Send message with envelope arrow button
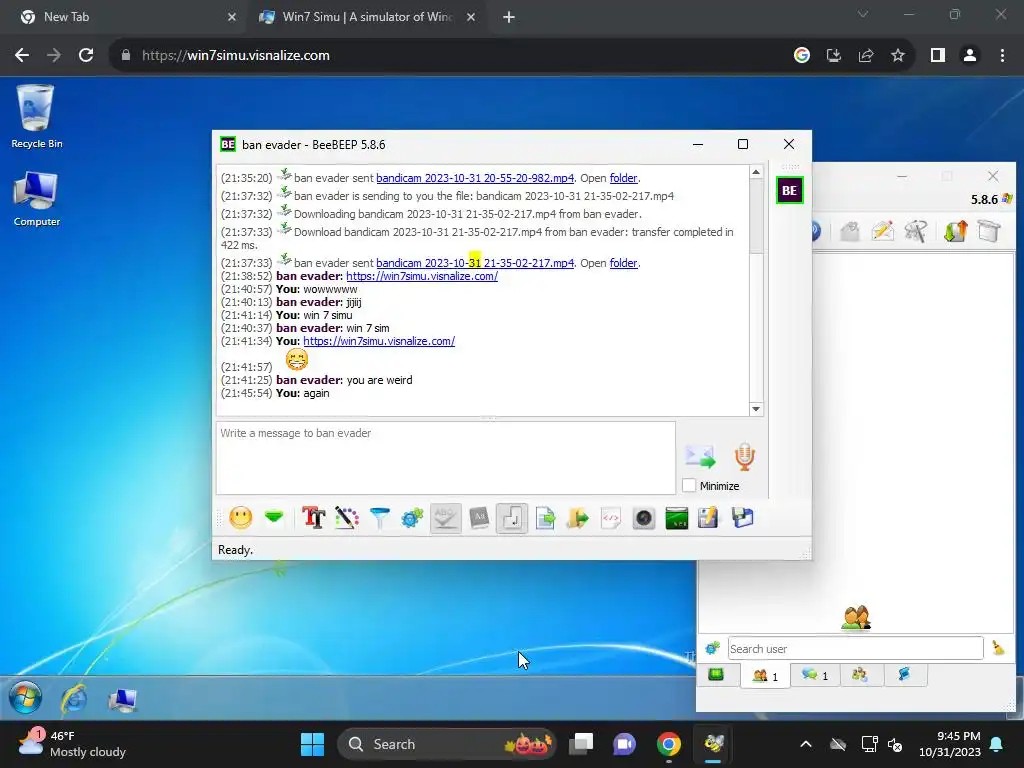The height and width of the screenshot is (768, 1024). click(700, 456)
